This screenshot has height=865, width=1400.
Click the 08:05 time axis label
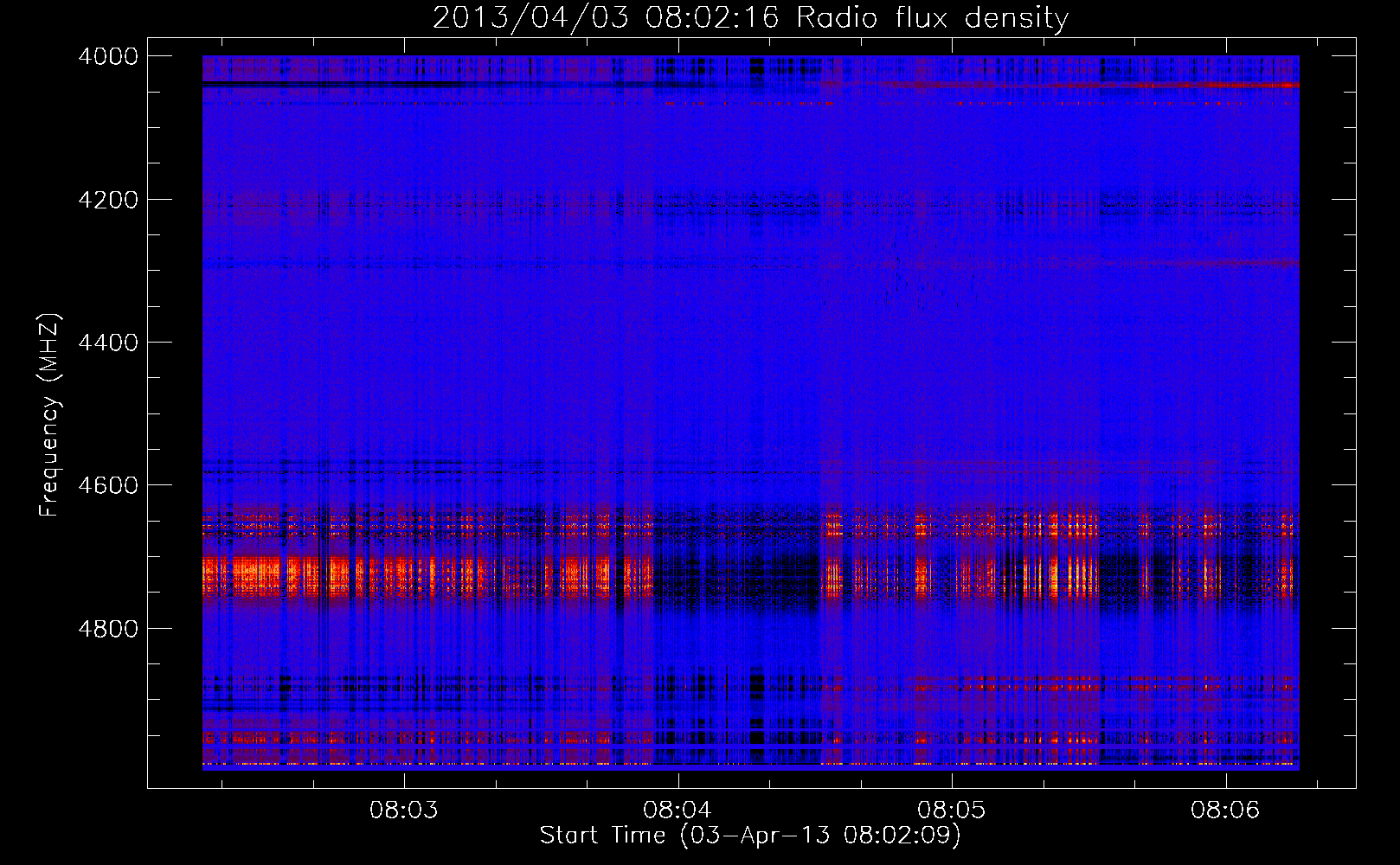(x=952, y=811)
